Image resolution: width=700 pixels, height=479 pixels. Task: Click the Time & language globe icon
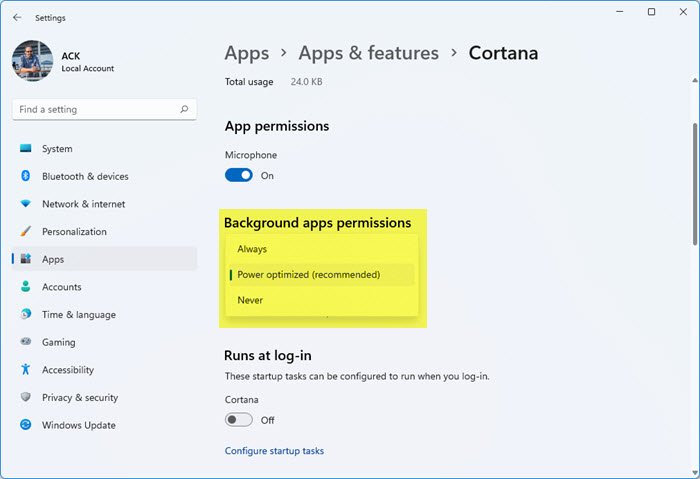click(x=26, y=315)
